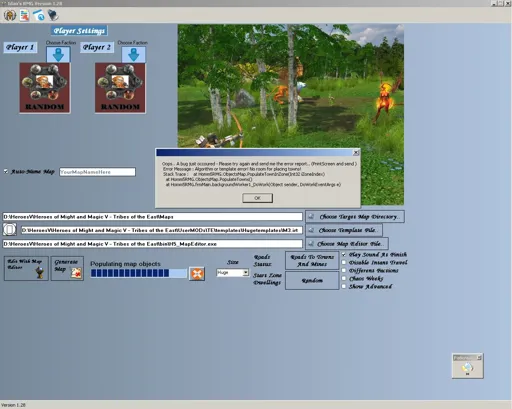The image size is (512, 409).
Task: Click Player 1 RANDOM faction image
Action: (45, 88)
